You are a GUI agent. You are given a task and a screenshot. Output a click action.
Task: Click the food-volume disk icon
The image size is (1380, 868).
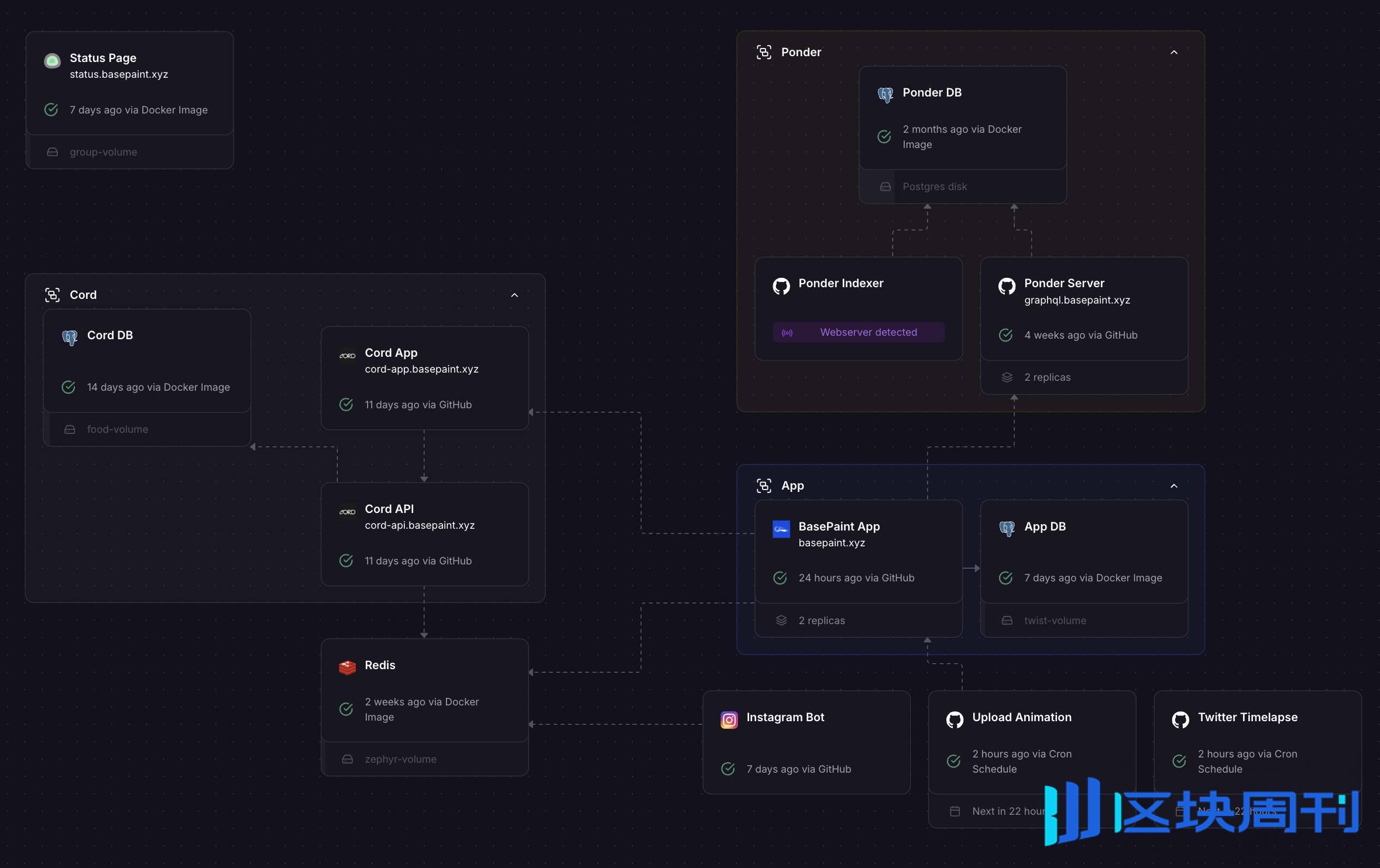[70, 429]
